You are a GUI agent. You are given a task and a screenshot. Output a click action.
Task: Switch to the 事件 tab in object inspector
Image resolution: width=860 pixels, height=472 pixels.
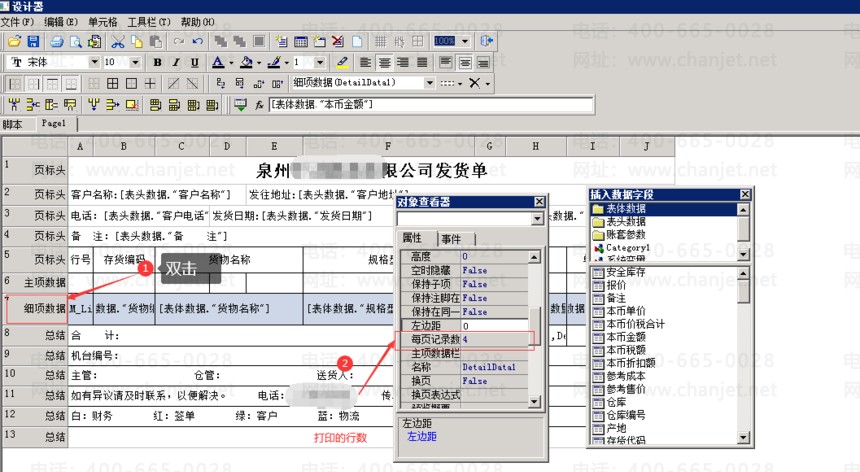coord(451,238)
